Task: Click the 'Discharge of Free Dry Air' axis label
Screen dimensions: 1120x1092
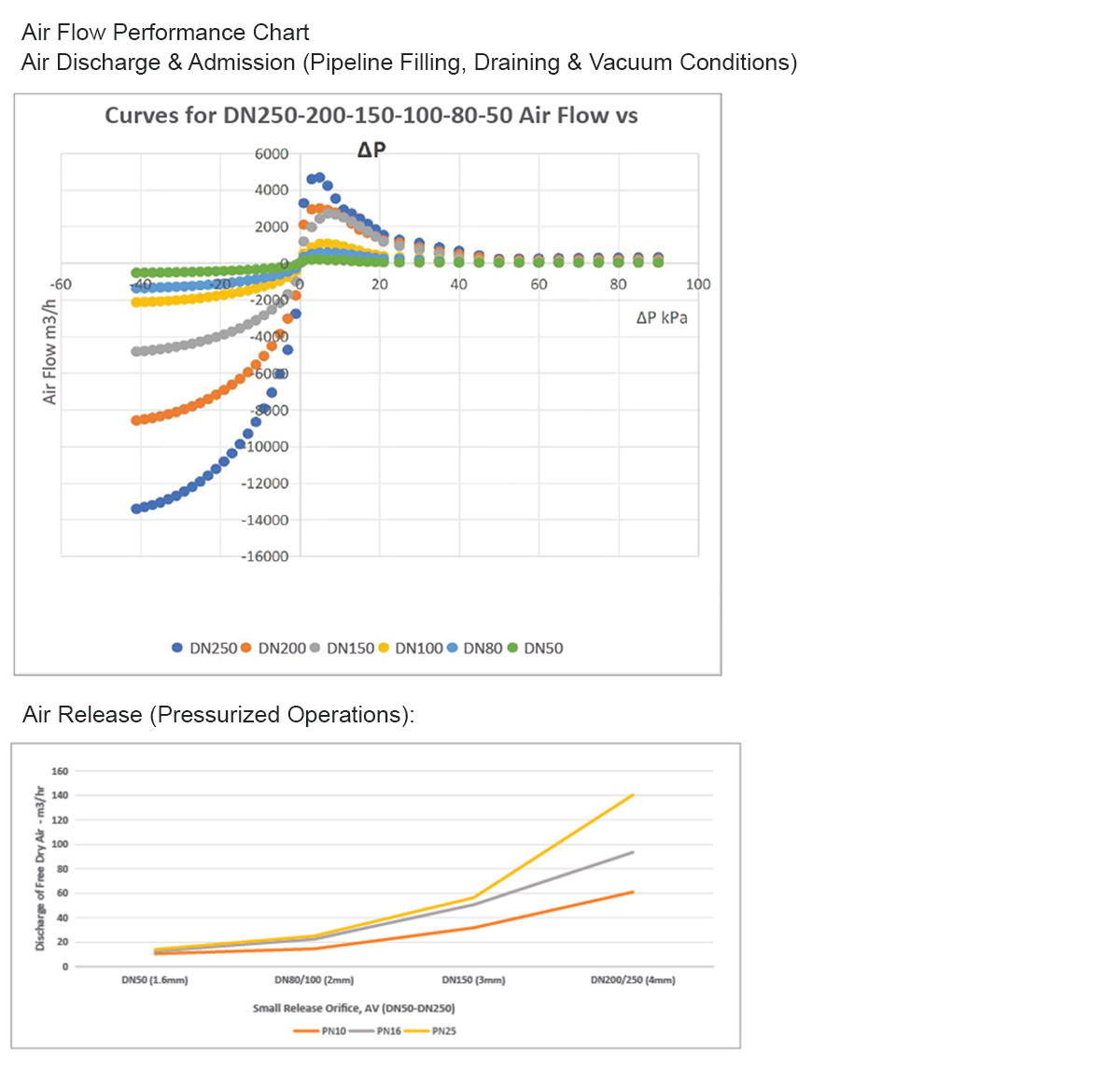Action: [40, 869]
